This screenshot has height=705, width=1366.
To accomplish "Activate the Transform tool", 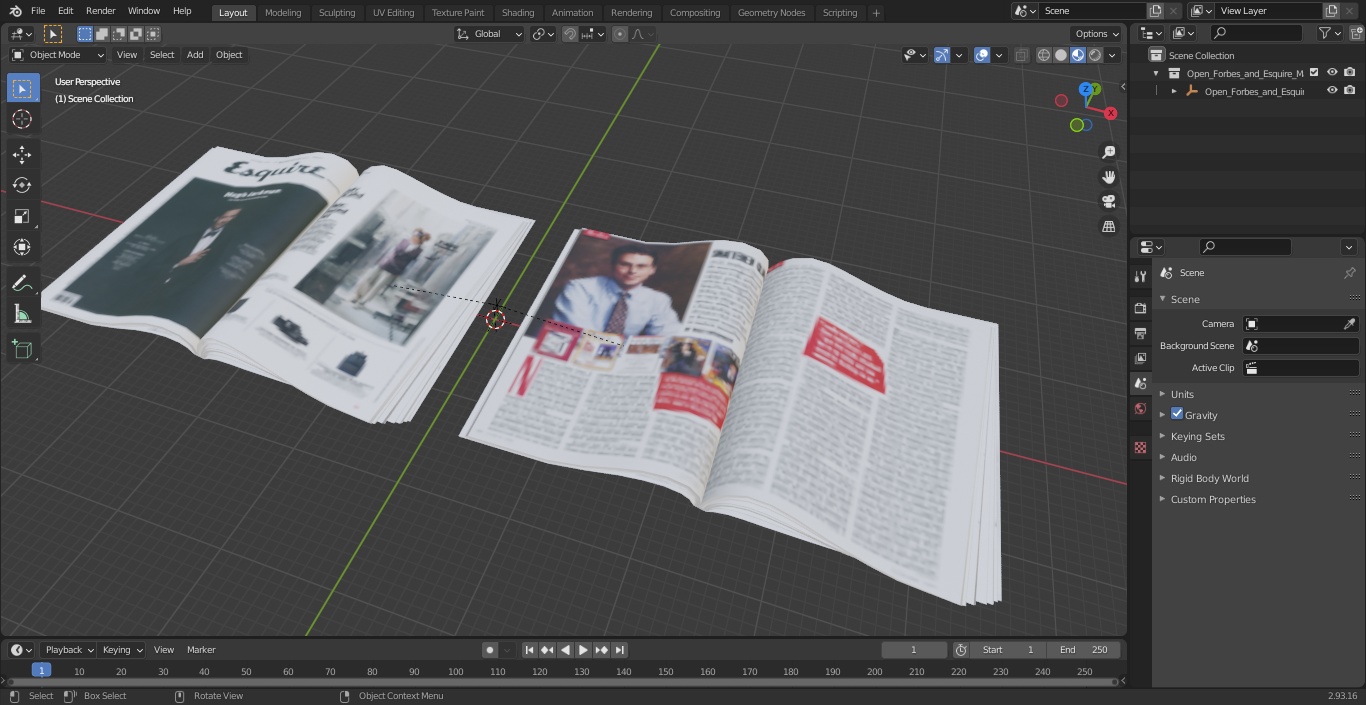I will point(22,247).
